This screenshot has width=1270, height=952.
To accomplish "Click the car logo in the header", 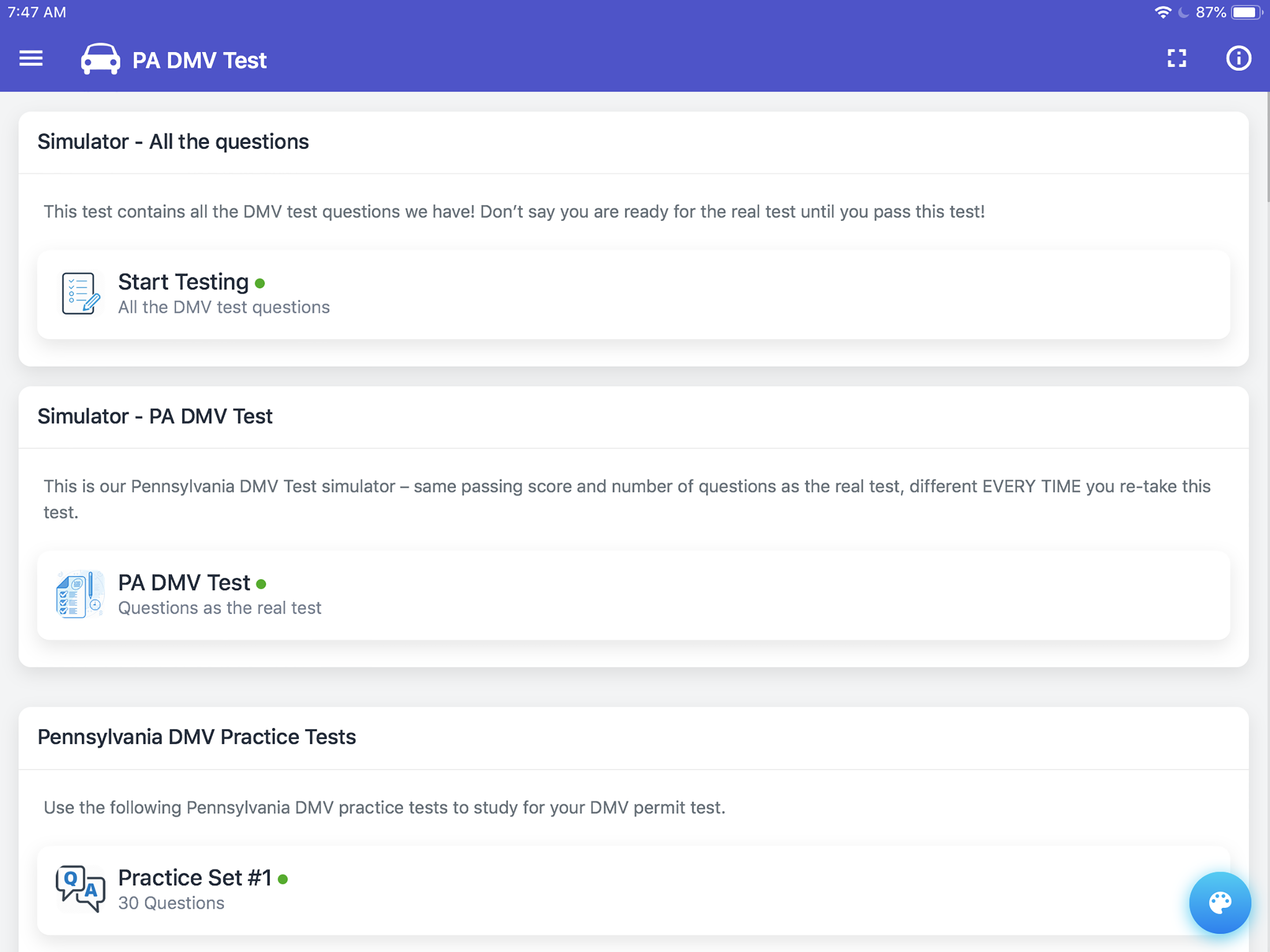I will click(100, 59).
